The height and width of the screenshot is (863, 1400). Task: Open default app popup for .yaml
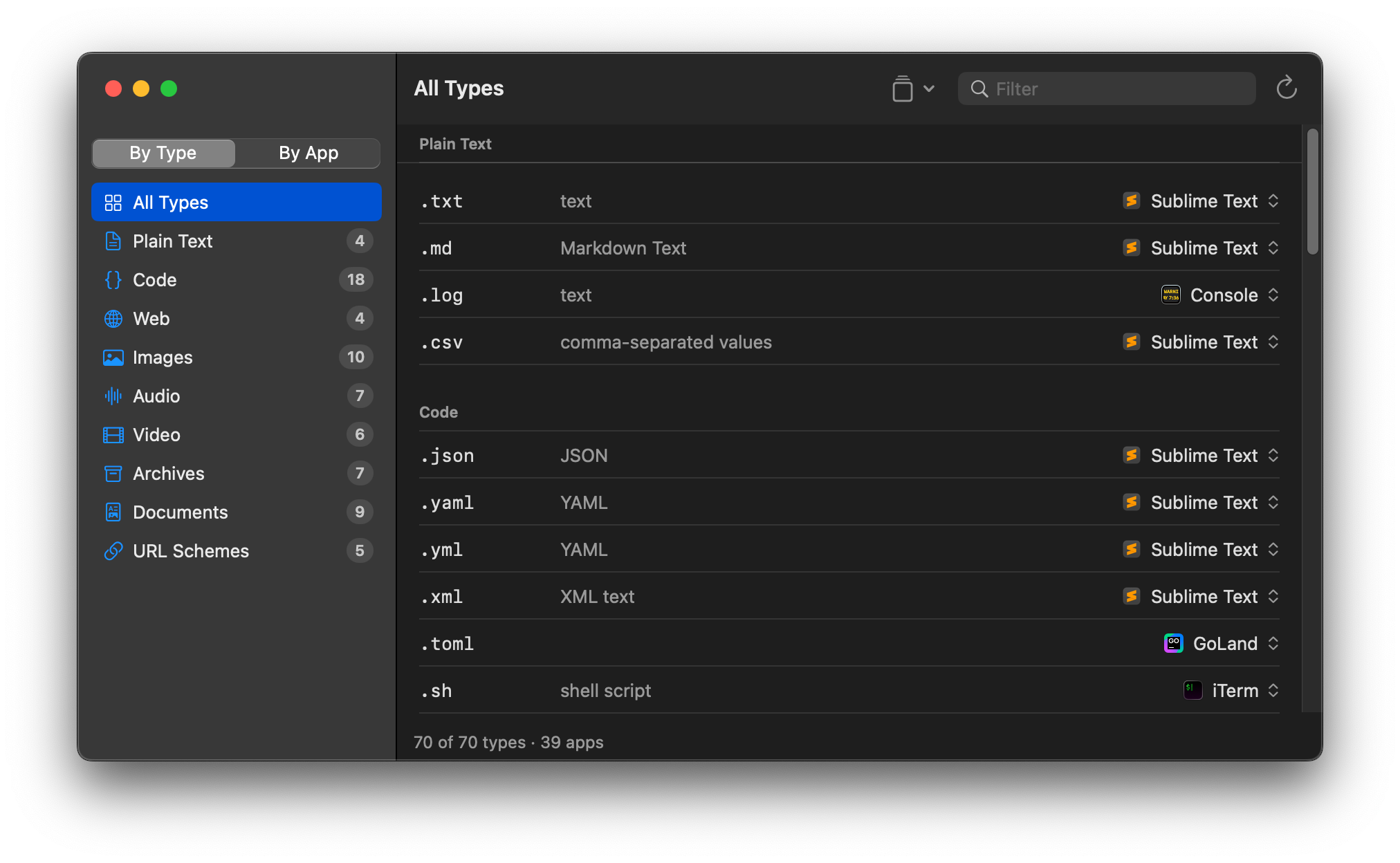coord(1201,503)
